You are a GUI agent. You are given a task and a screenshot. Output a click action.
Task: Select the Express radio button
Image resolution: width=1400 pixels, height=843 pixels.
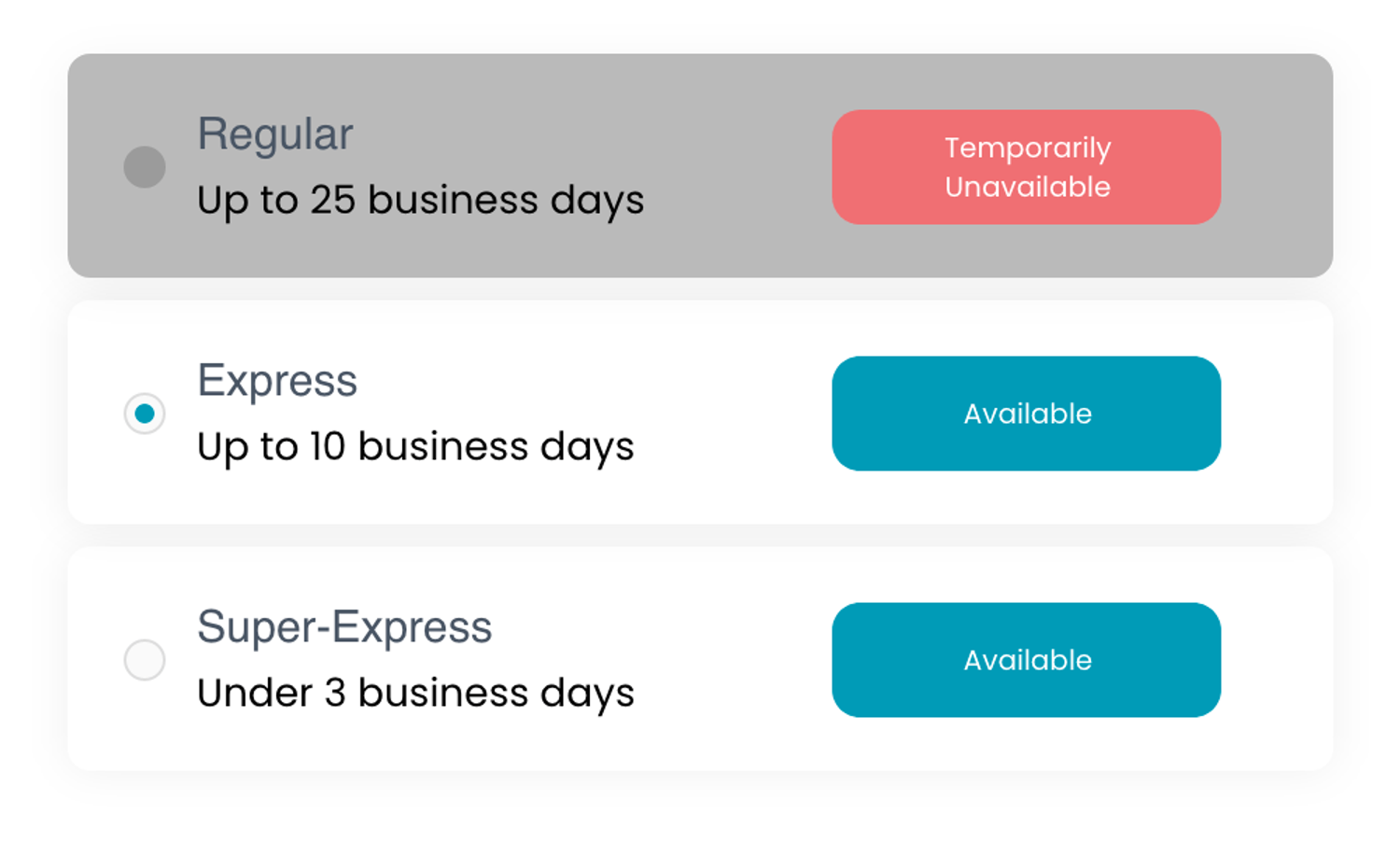click(x=145, y=414)
